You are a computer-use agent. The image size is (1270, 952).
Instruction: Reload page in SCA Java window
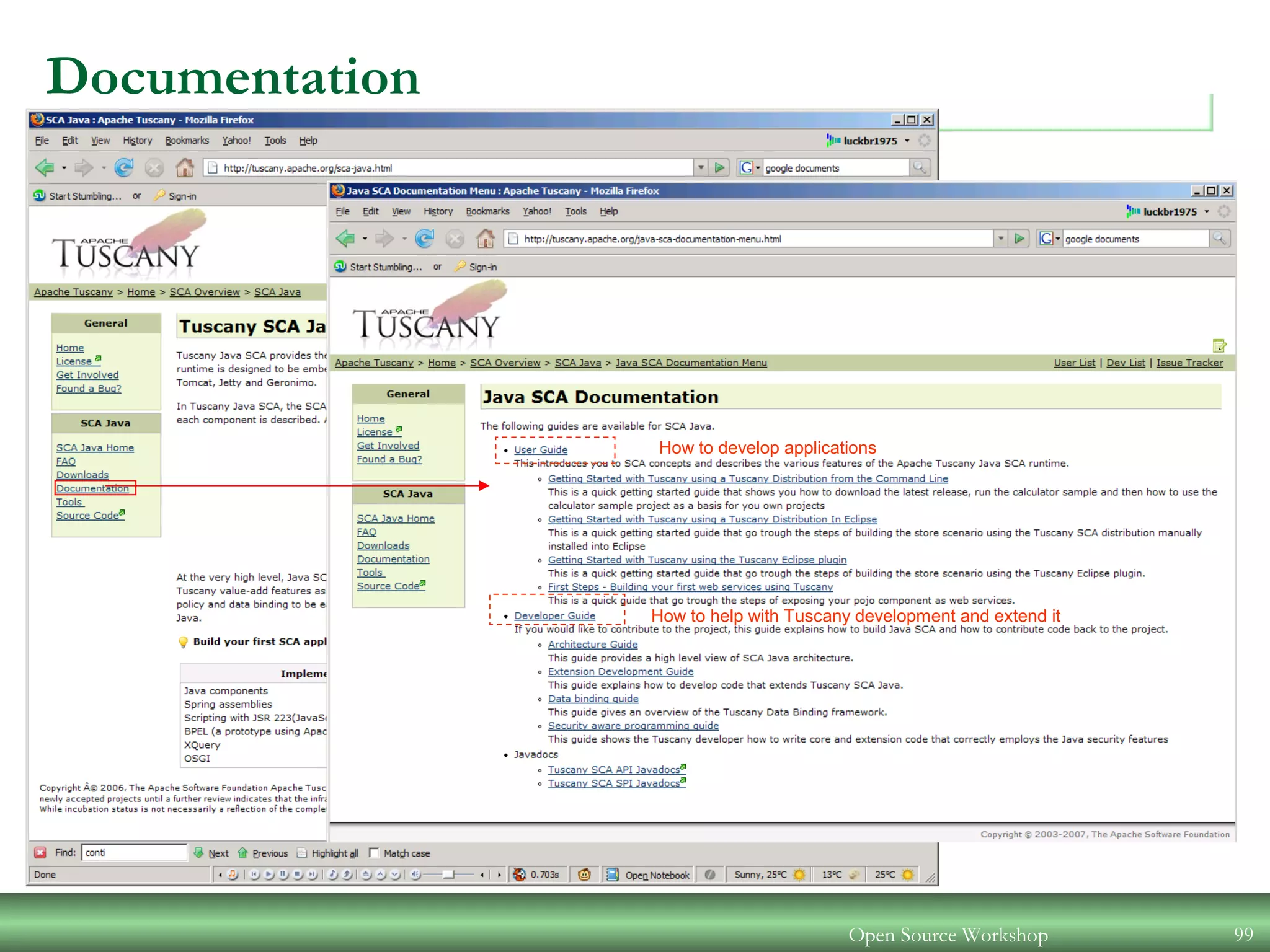click(124, 167)
